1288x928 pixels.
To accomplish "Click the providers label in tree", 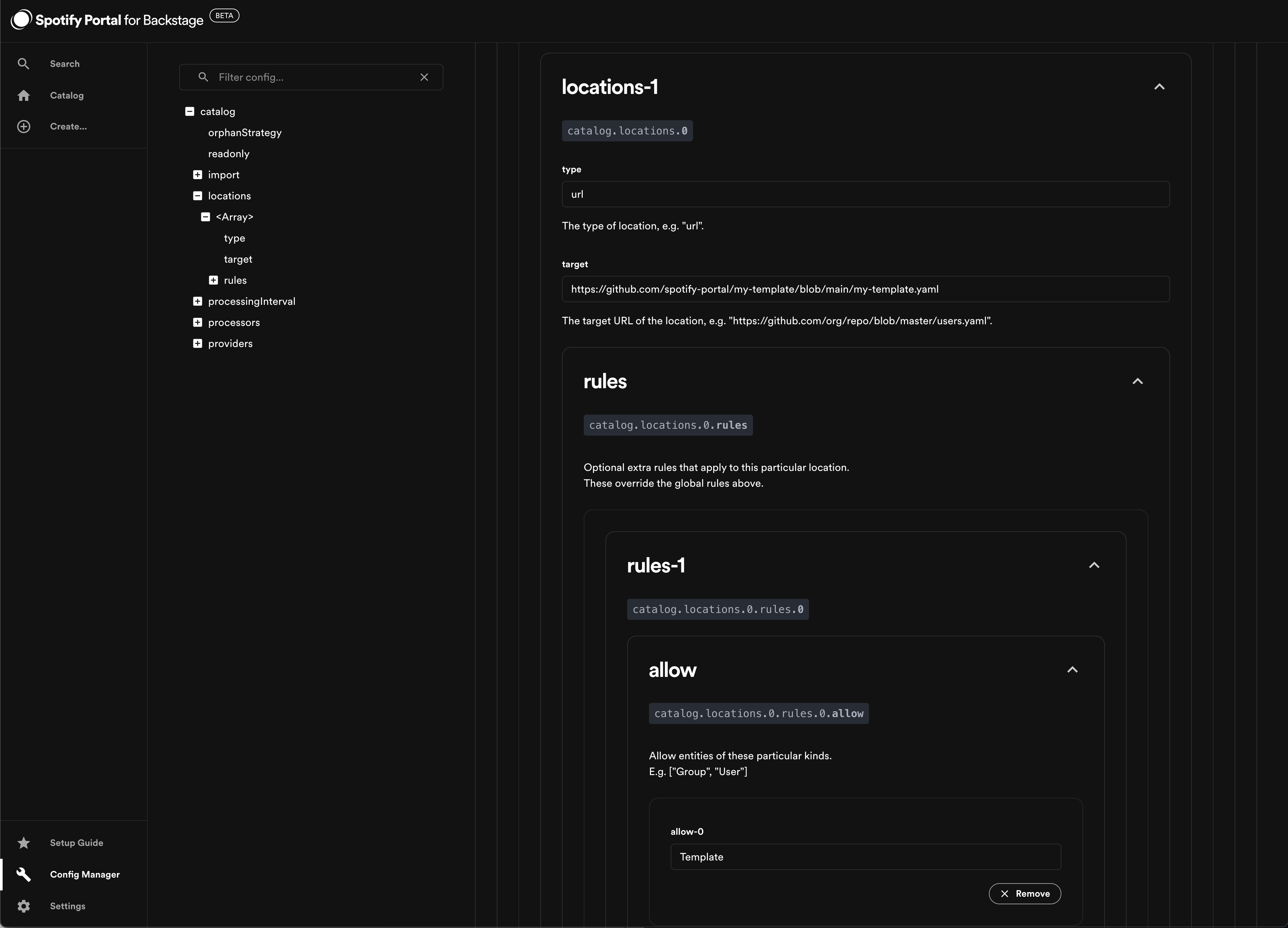I will pos(230,343).
